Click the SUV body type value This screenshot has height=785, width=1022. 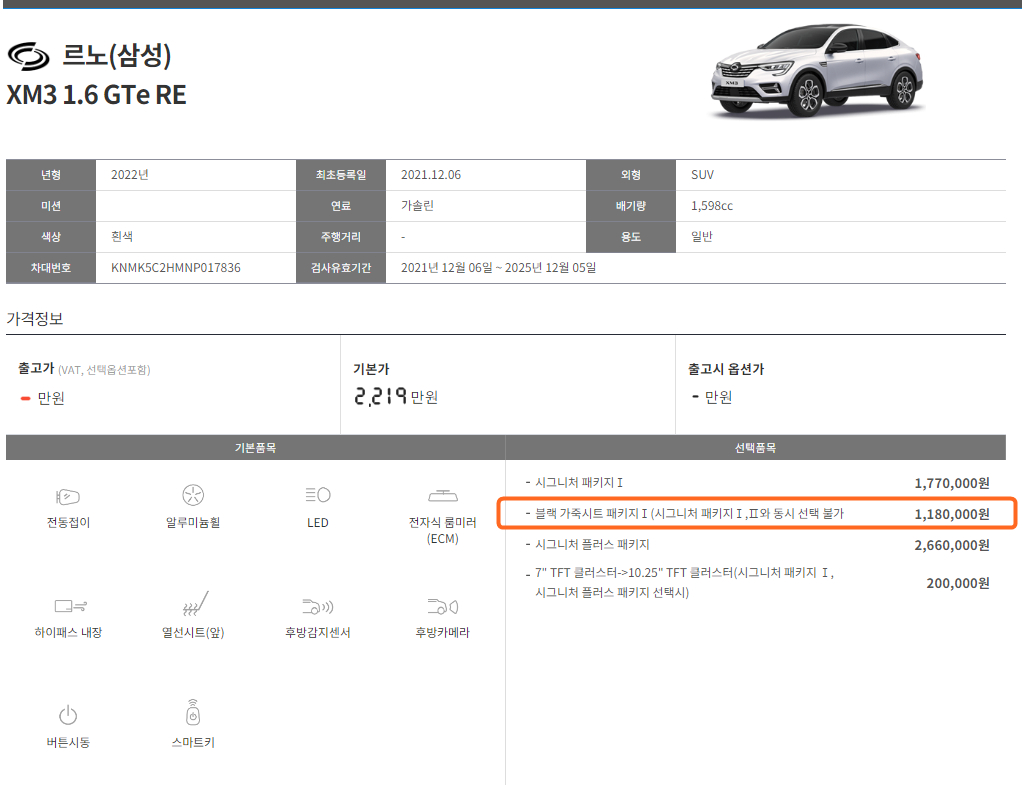(x=703, y=175)
